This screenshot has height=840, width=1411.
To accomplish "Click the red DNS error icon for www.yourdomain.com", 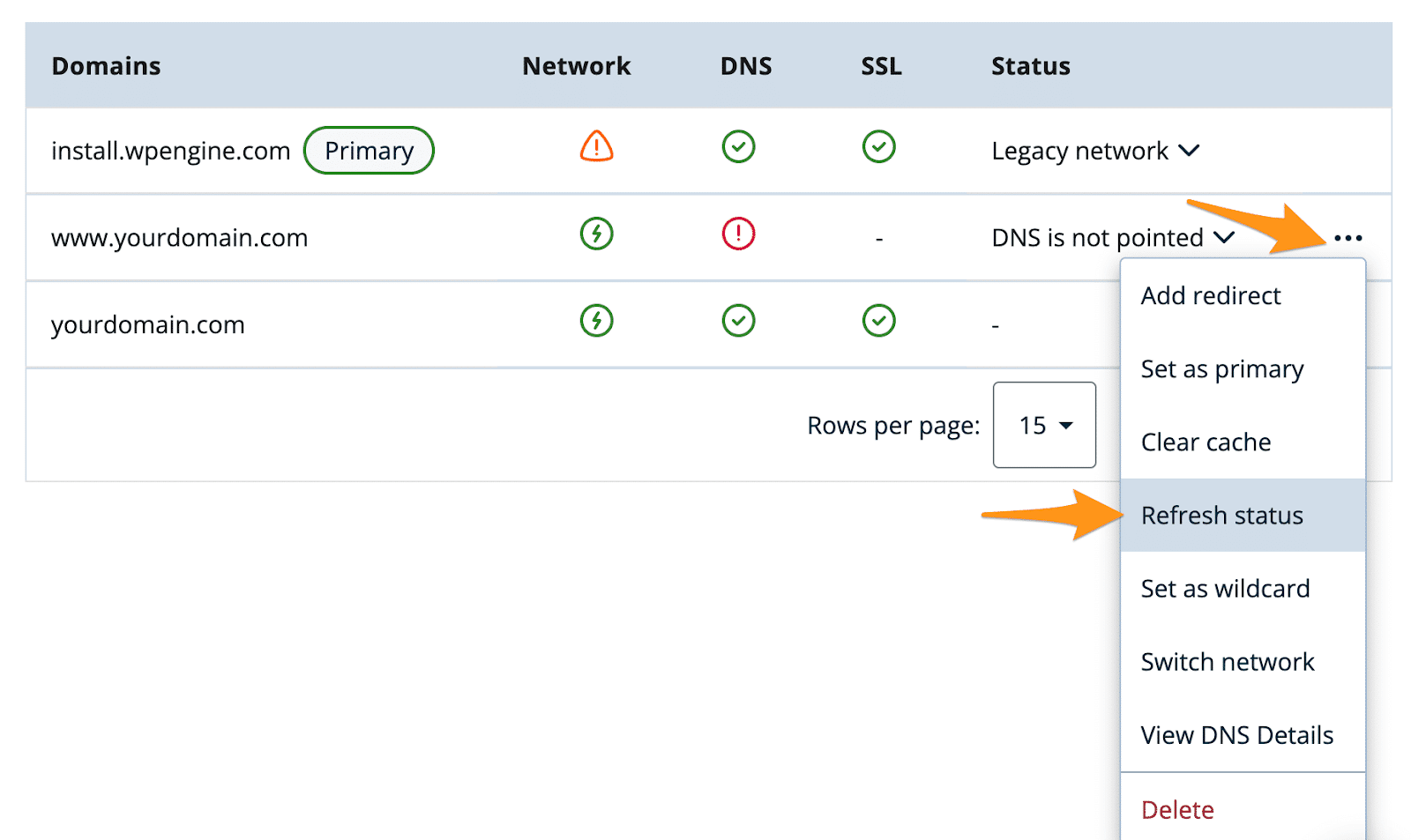I will [x=738, y=234].
